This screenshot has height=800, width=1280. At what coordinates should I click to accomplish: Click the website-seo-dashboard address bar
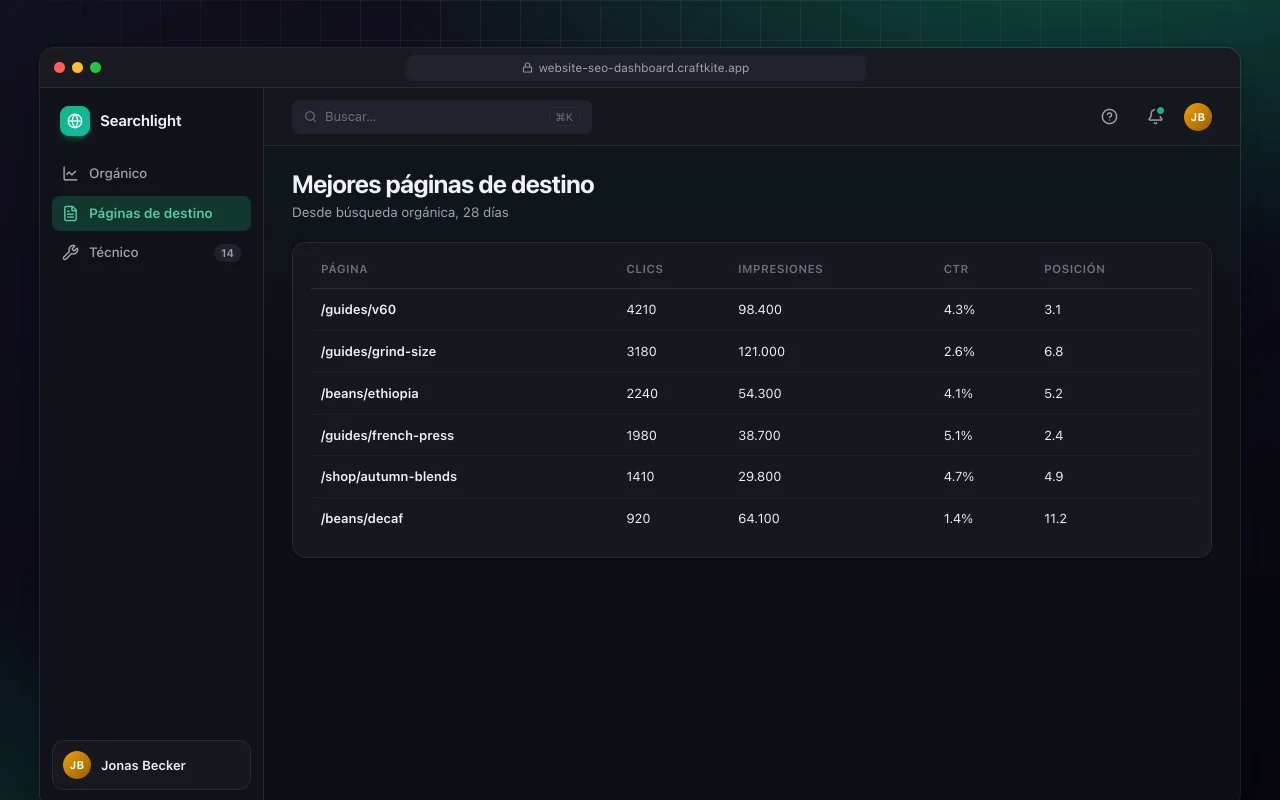636,68
